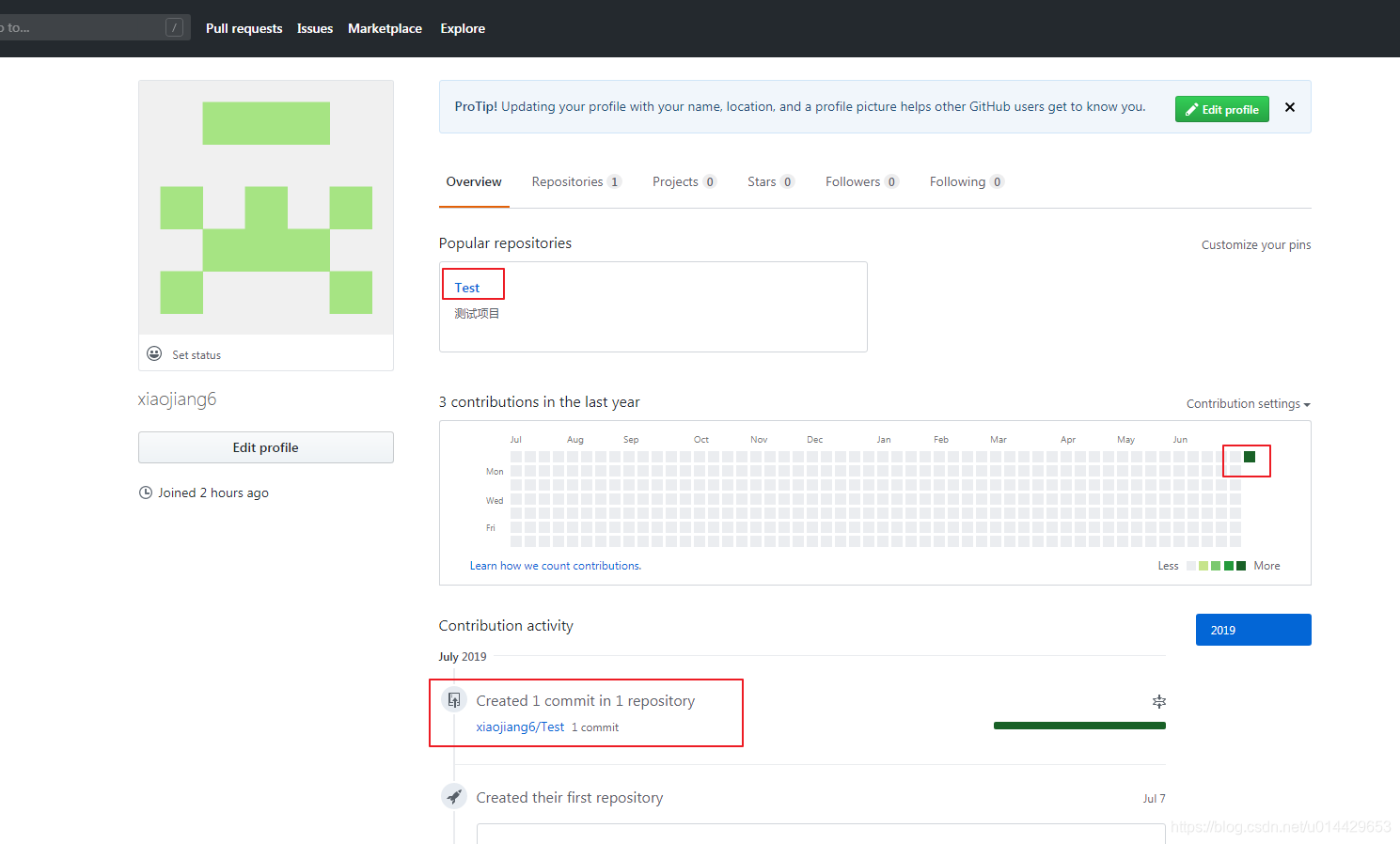The width and height of the screenshot is (1400, 844).
Task: Open the xiaojiang6/Test repository link
Action: (x=520, y=727)
